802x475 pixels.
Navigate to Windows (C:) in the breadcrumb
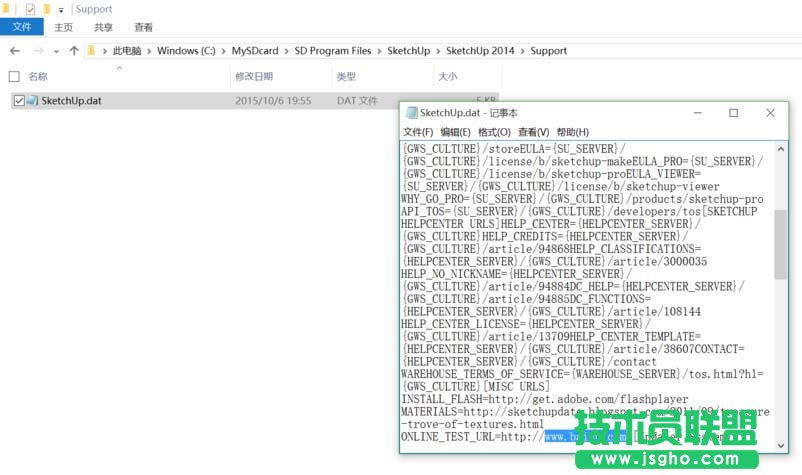tap(186, 51)
